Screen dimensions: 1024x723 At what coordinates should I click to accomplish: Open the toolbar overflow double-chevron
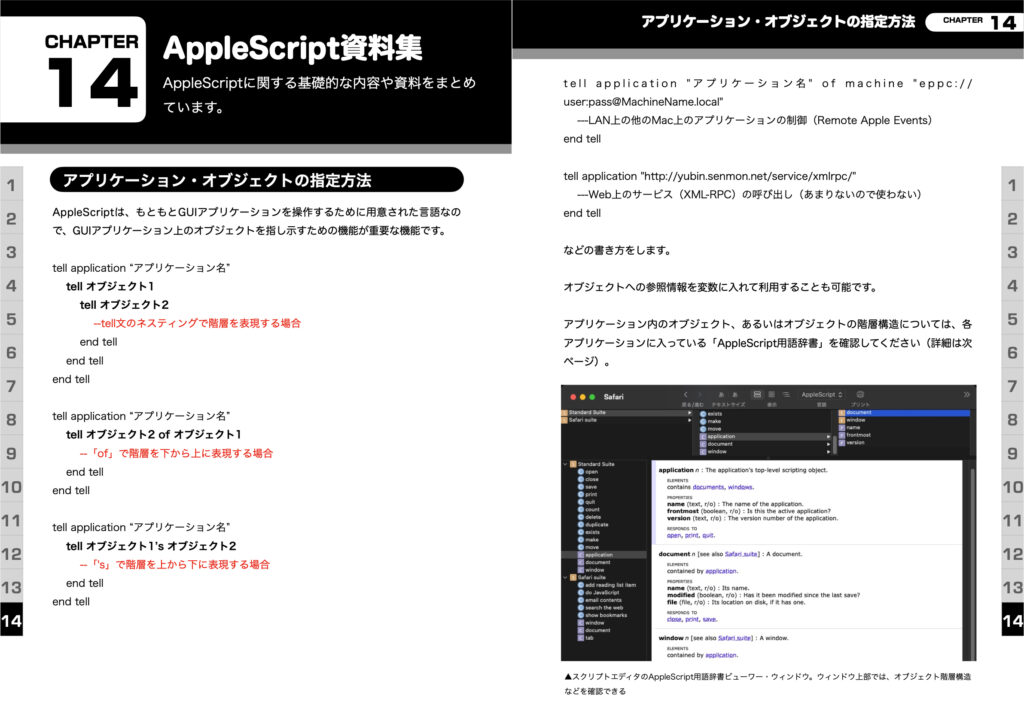966,395
